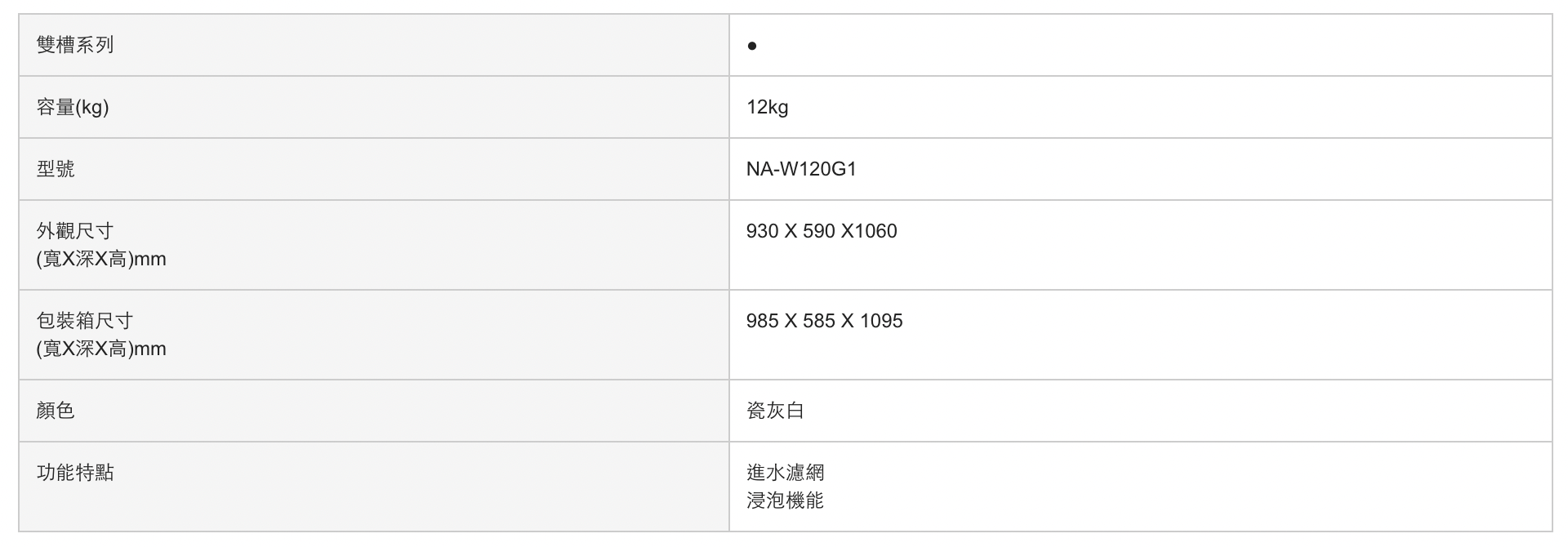Click the 顏色 row label

click(56, 411)
